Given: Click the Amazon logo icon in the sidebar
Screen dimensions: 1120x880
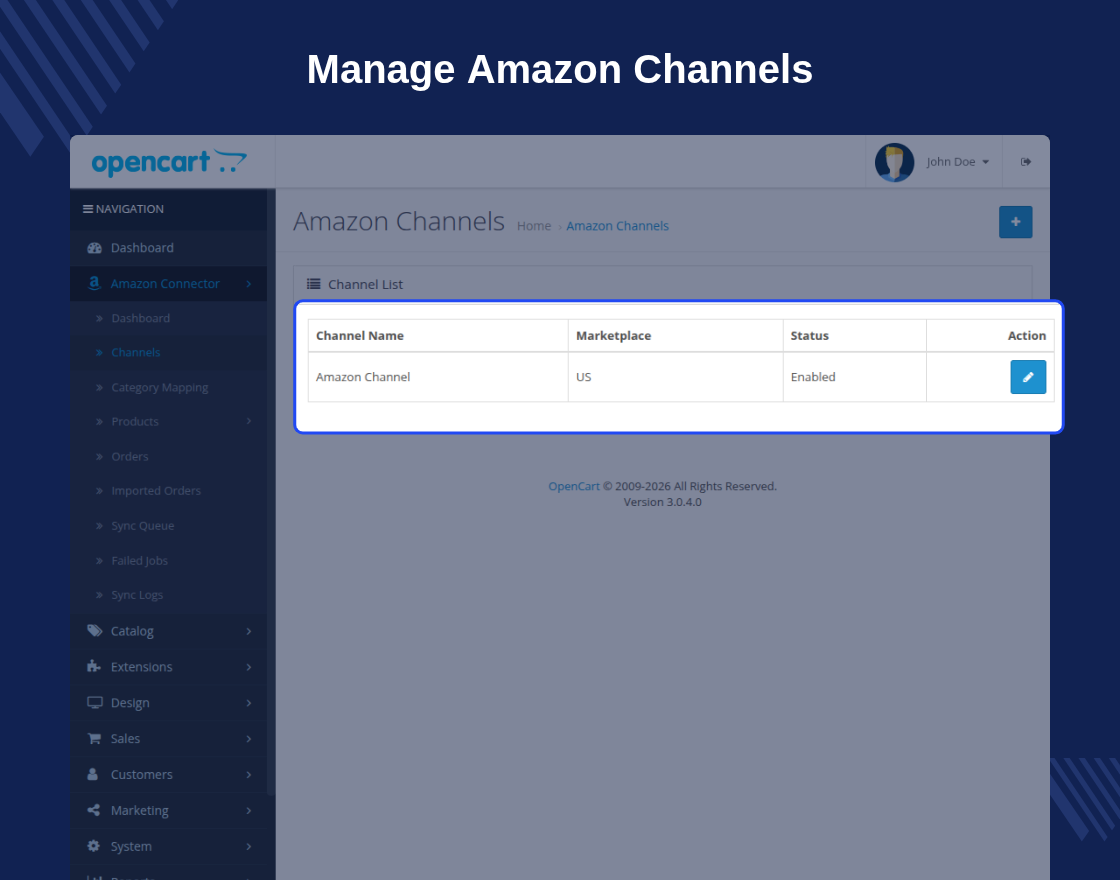Looking at the screenshot, I should click(94, 283).
